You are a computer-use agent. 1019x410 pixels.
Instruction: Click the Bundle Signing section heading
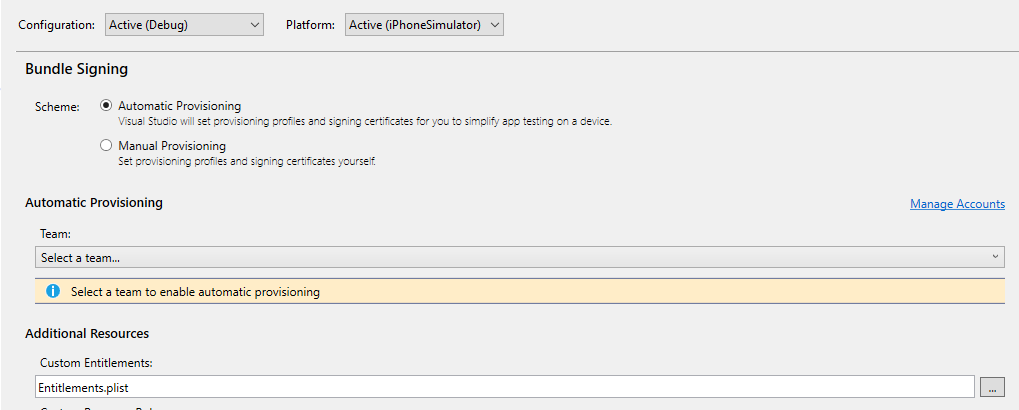[x=77, y=68]
